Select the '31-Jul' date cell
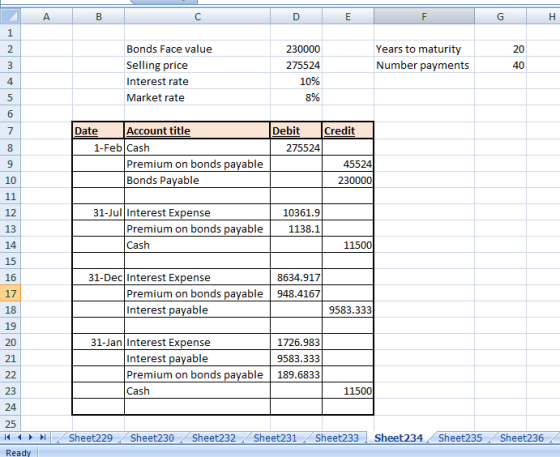 (x=99, y=212)
